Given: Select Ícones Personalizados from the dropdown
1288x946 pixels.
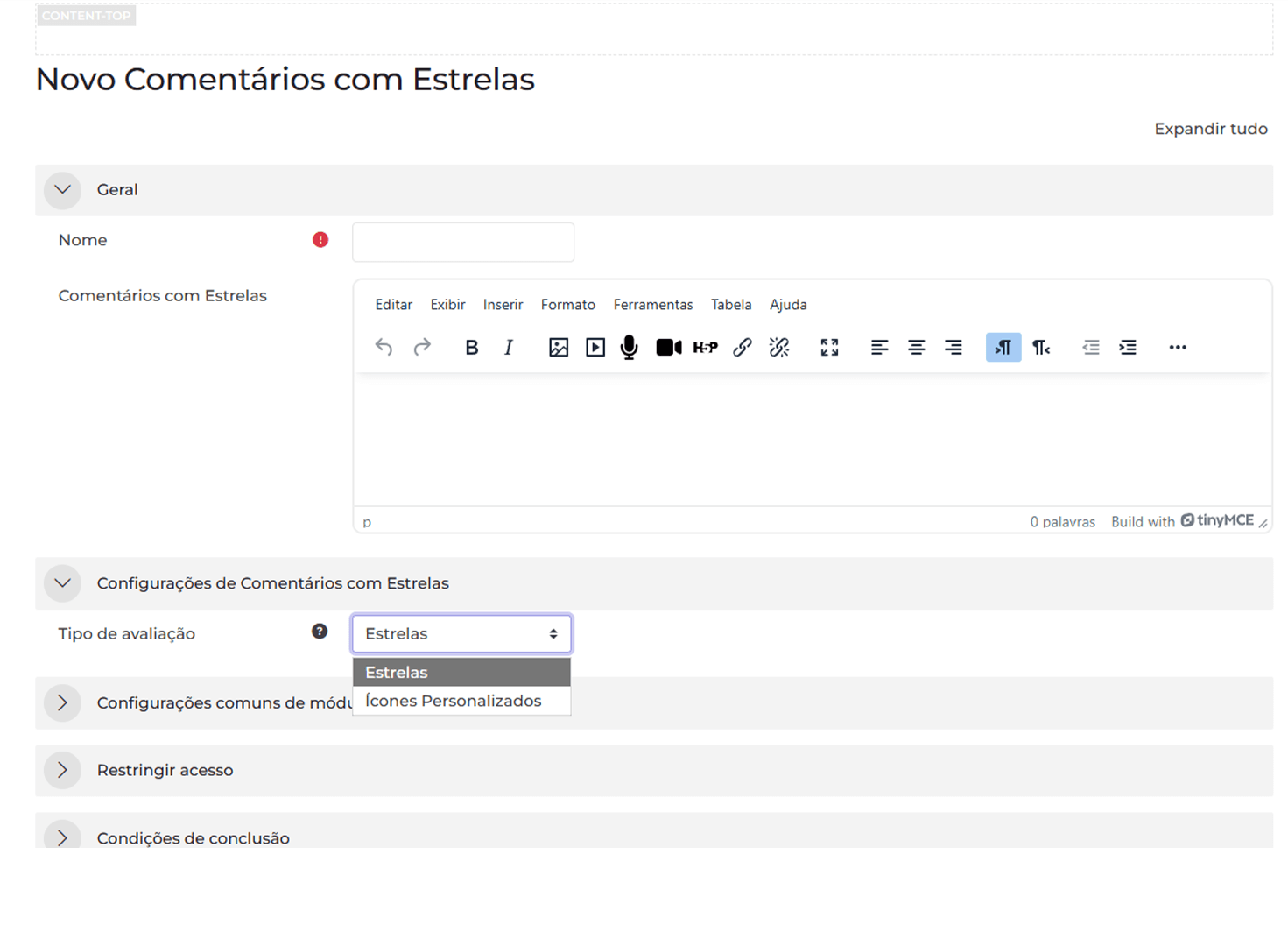Looking at the screenshot, I should [454, 701].
